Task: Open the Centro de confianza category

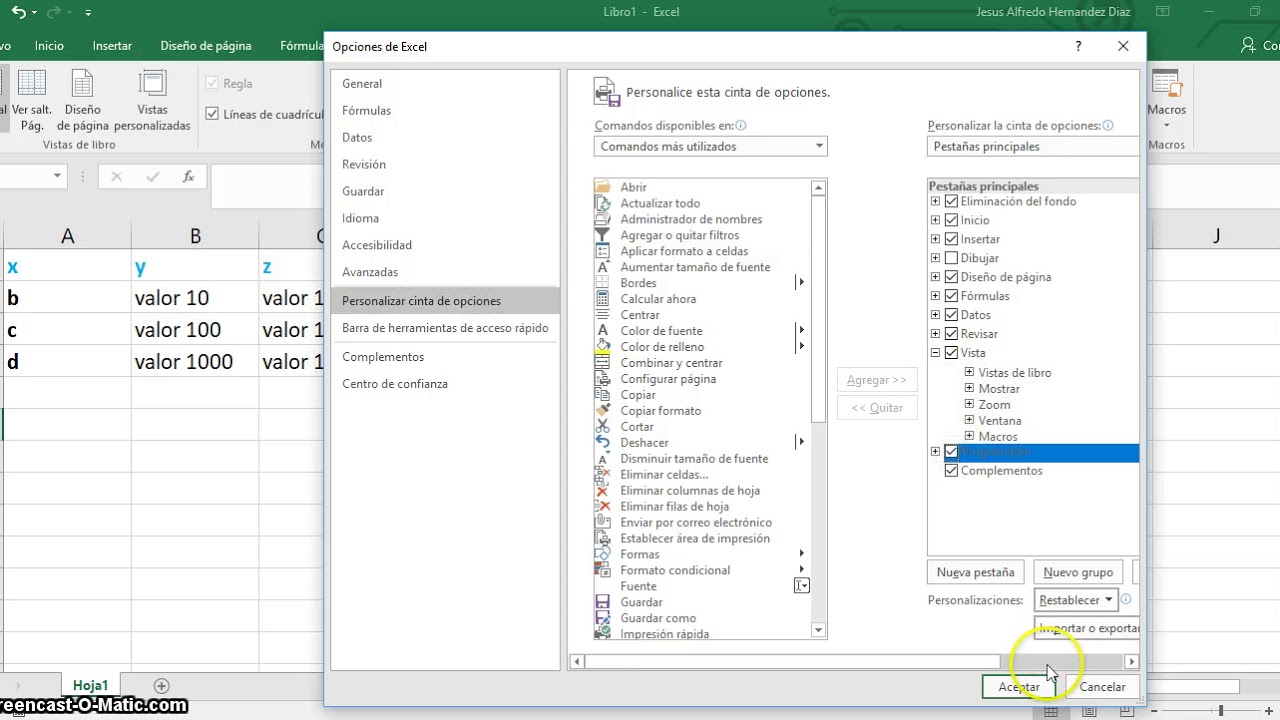Action: pyautogui.click(x=445, y=384)
